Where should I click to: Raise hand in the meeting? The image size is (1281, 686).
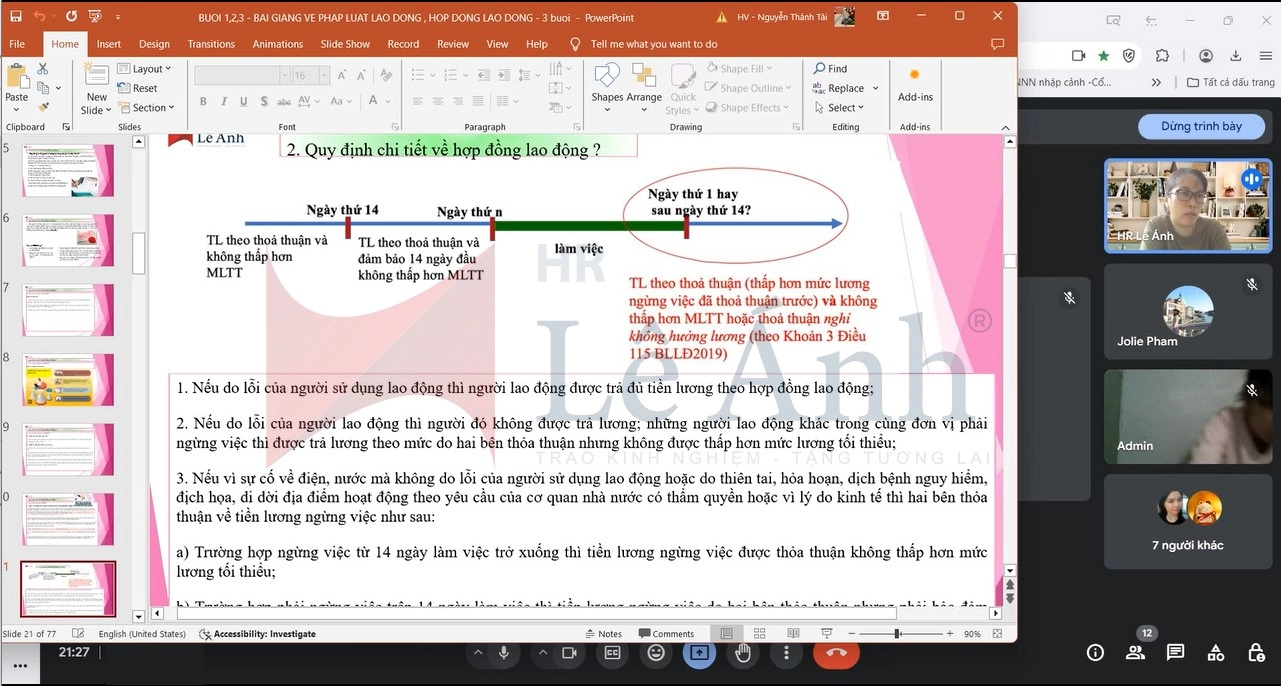pyautogui.click(x=743, y=653)
